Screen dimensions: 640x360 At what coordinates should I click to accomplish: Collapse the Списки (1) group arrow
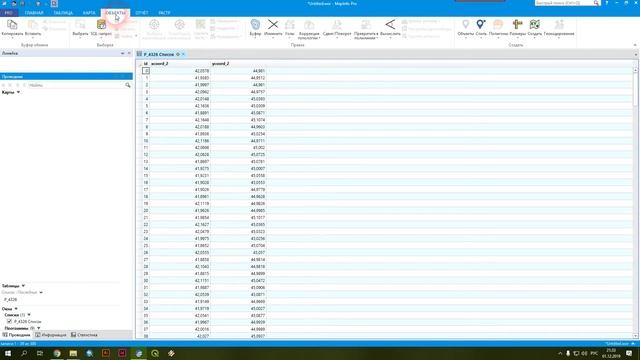tap(29, 315)
